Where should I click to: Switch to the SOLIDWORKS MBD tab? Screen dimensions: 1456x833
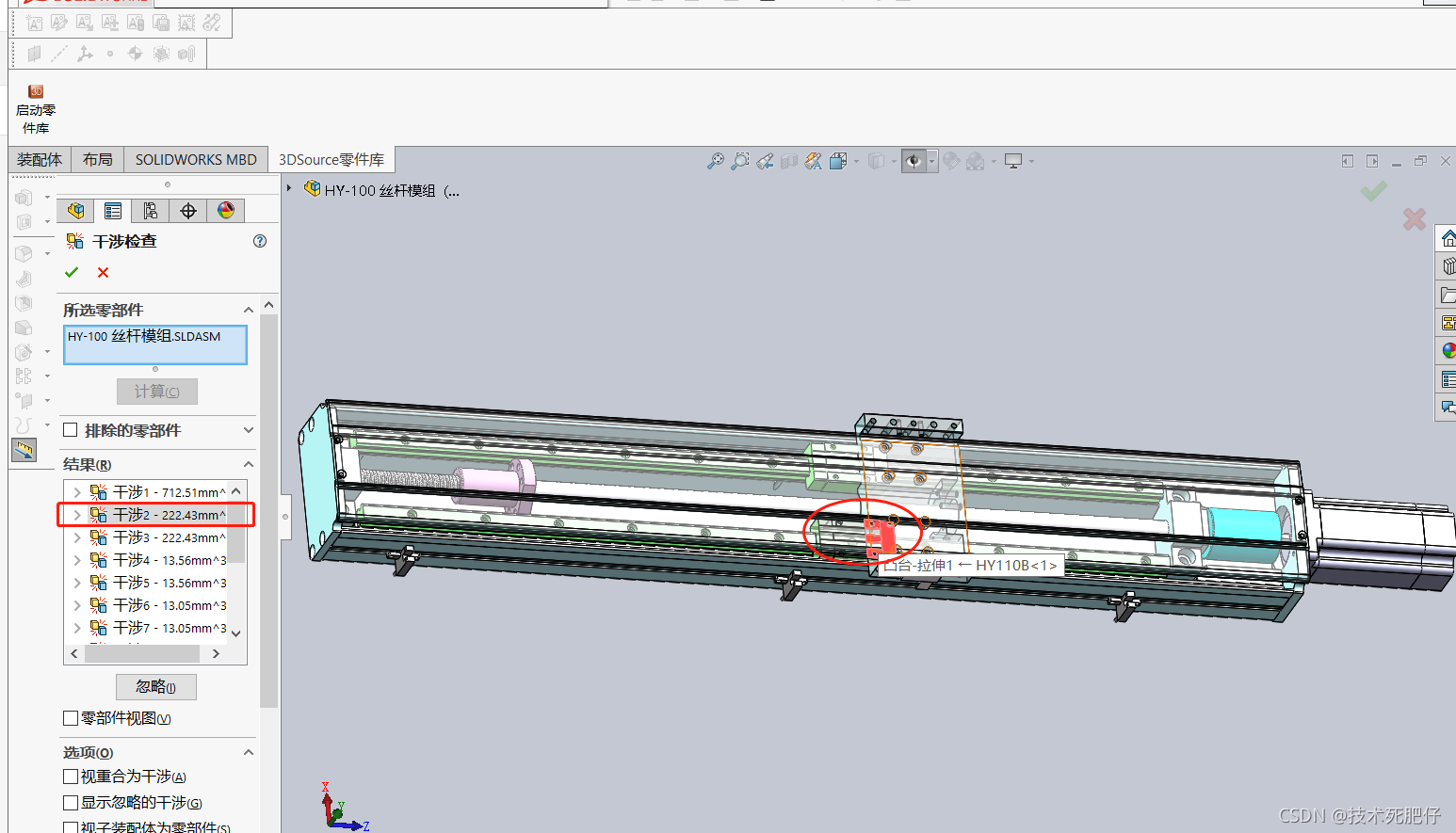(x=196, y=160)
